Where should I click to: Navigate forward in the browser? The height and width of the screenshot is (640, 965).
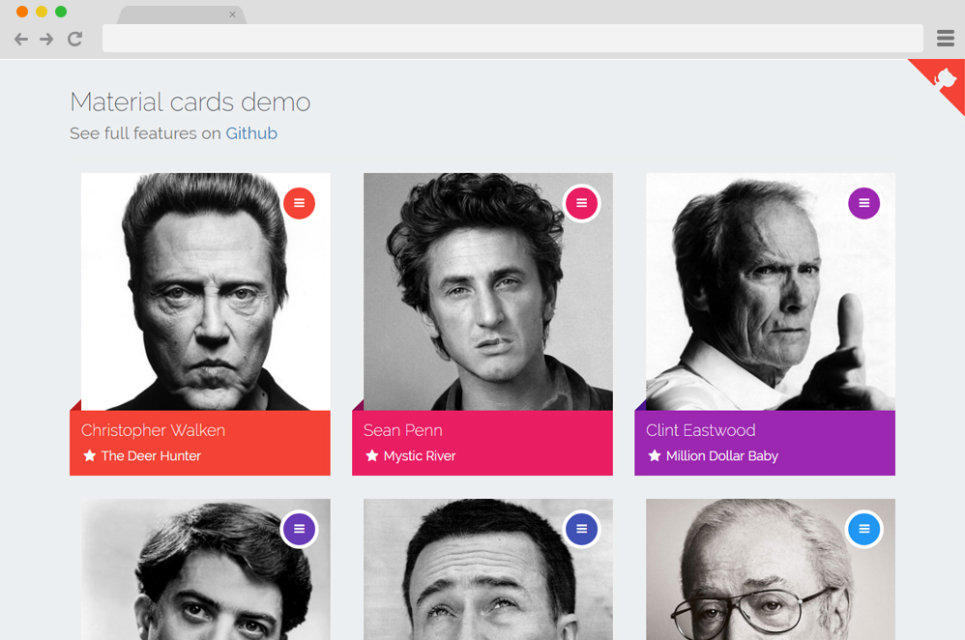point(46,39)
